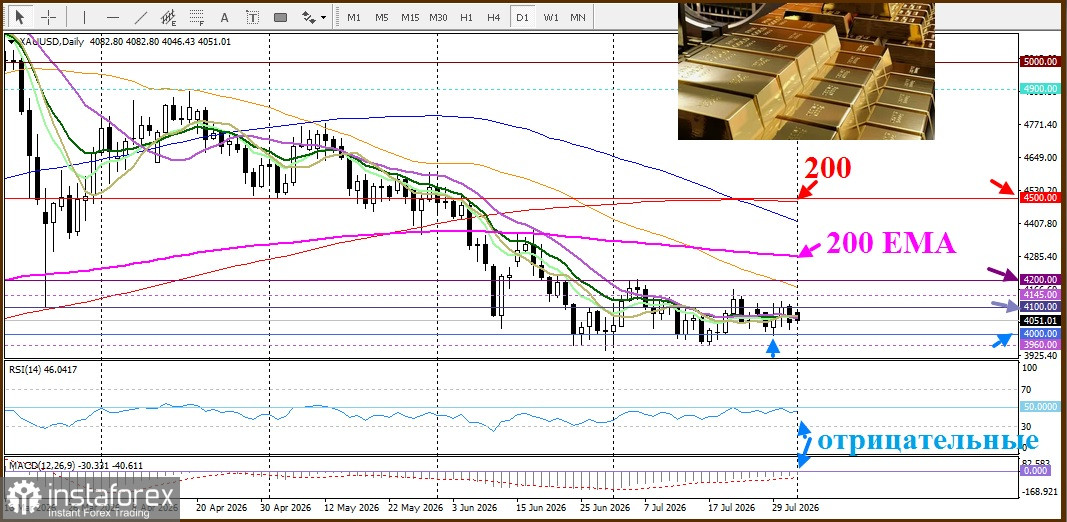The image size is (1067, 522).
Task: Click the 17 Jul 2026 date label
Action: [x=732, y=508]
